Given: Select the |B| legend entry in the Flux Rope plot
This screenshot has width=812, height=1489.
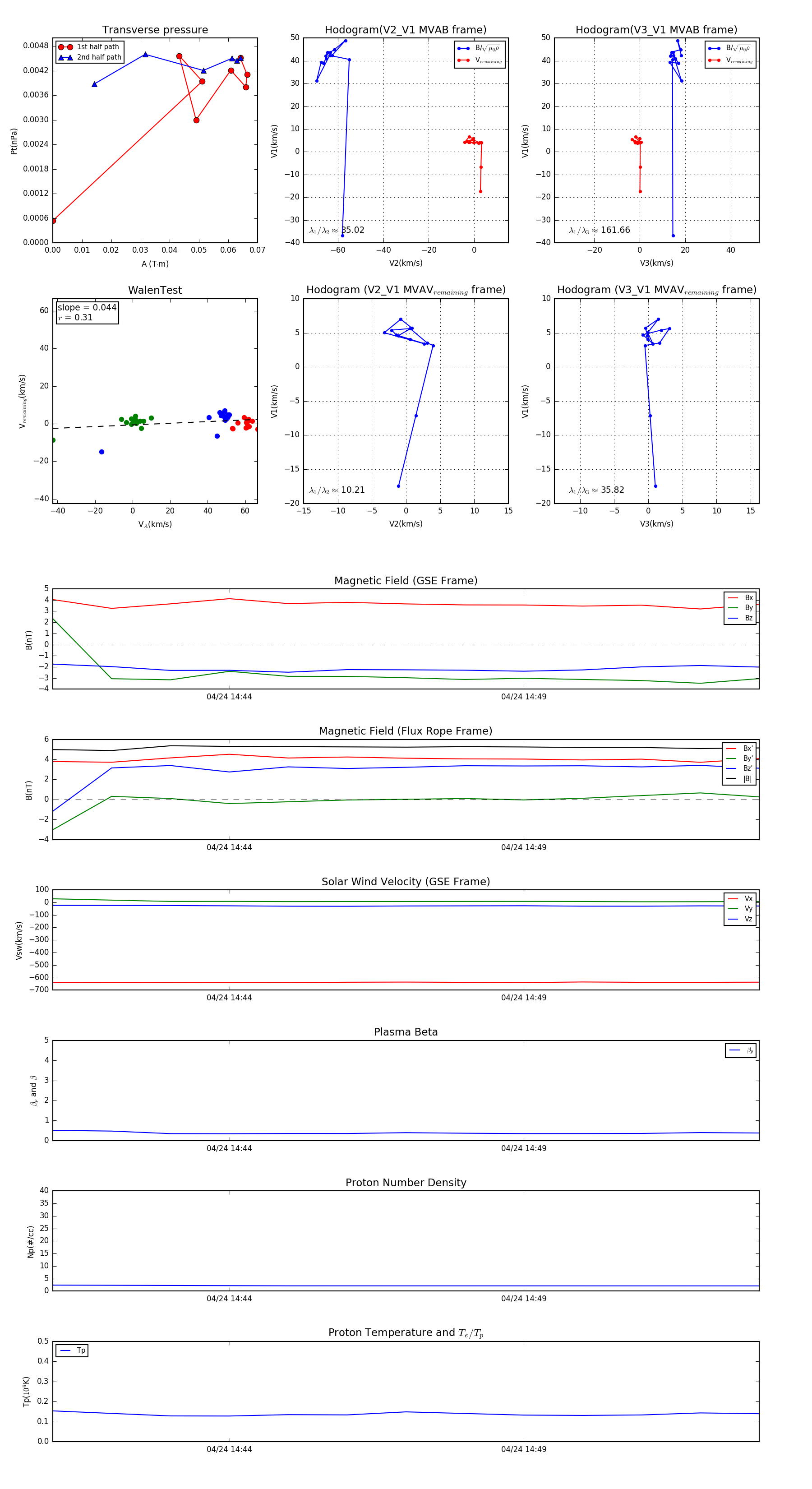Looking at the screenshot, I should click(x=739, y=779).
